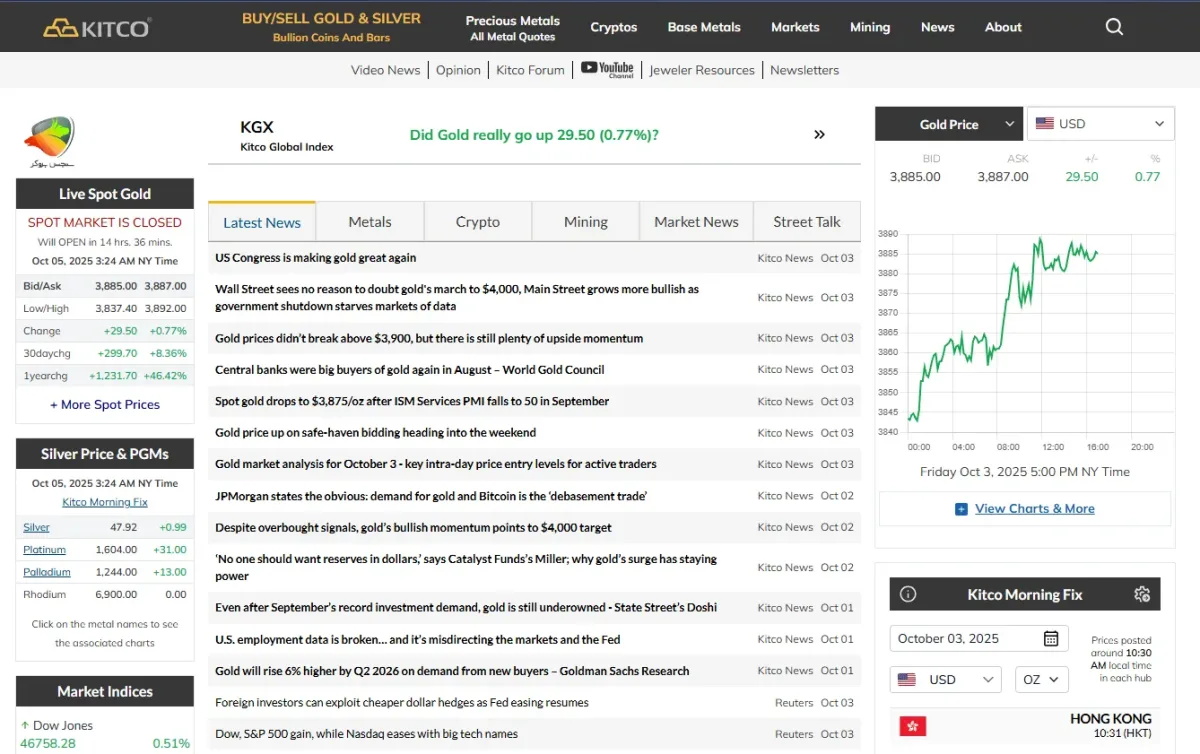Switch to the Street Talk tab

[807, 222]
